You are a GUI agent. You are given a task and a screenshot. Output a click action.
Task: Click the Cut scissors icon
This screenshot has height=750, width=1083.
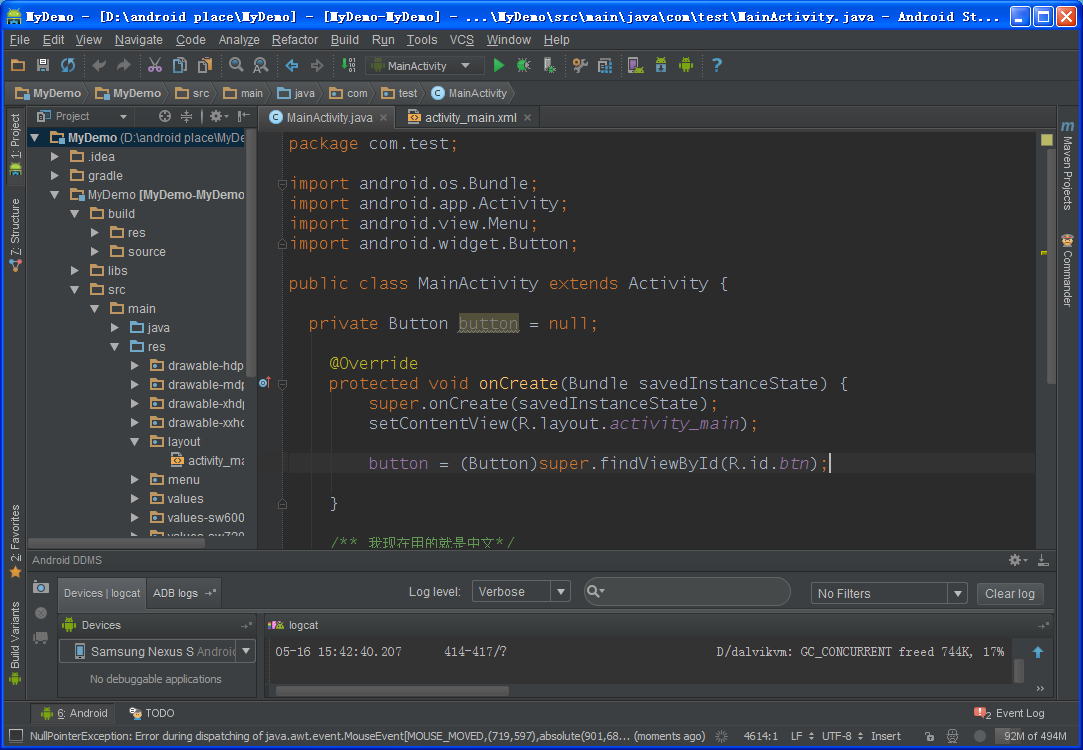coord(155,66)
